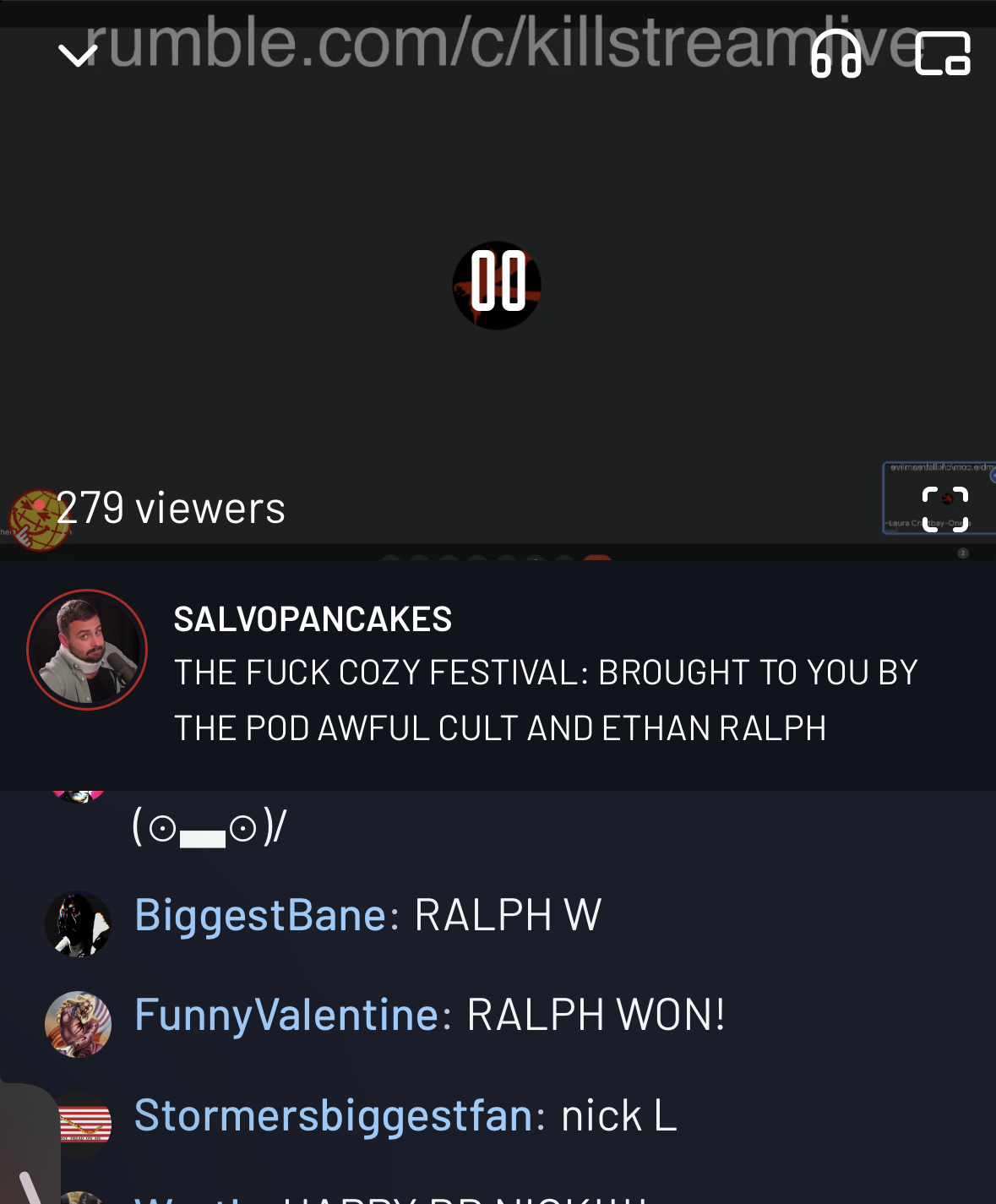Viewport: 996px width, 1204px height.
Task: Open FunnyValentine's username profile
Action: pos(286,1016)
